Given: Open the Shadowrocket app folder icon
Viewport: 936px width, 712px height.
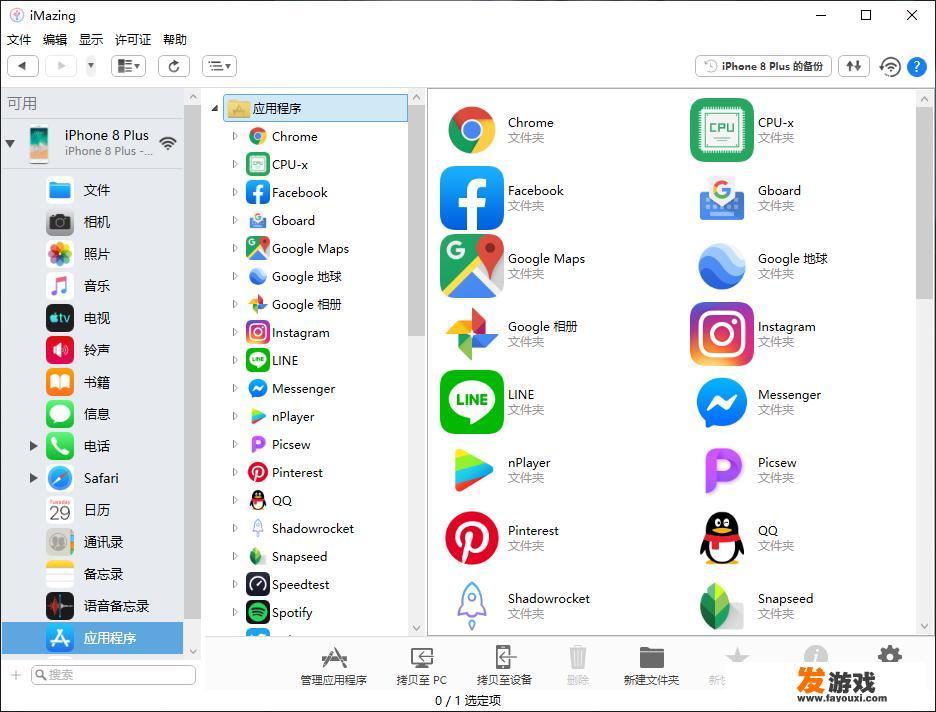Looking at the screenshot, I should click(x=472, y=606).
